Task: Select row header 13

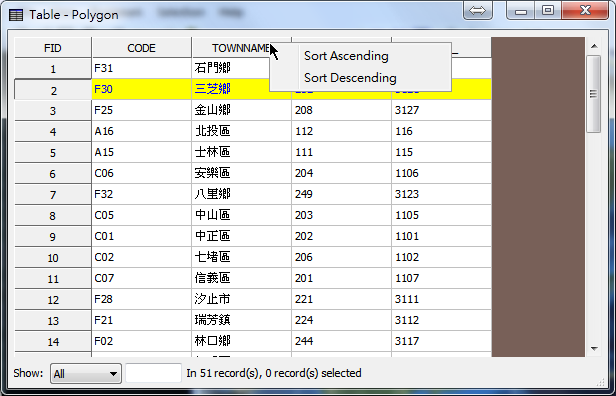Action: click(x=53, y=321)
